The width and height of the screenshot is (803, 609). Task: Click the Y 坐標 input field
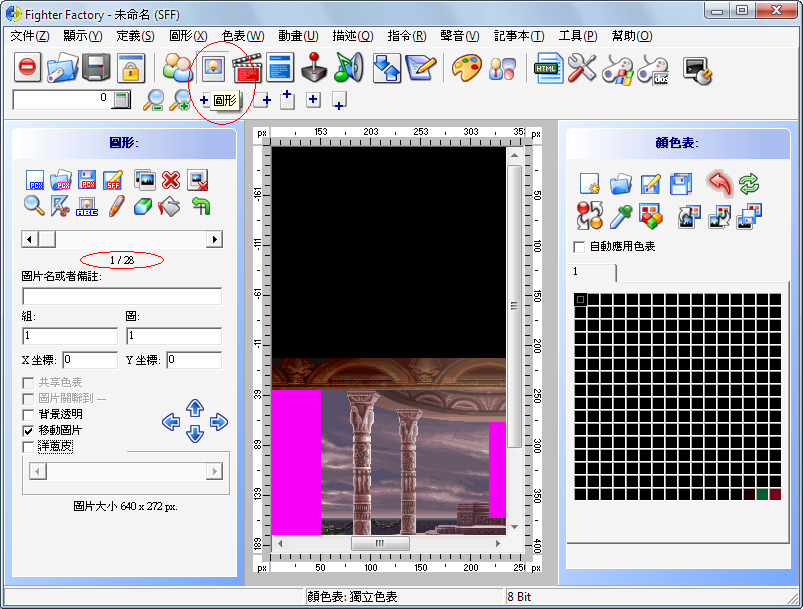[194, 360]
